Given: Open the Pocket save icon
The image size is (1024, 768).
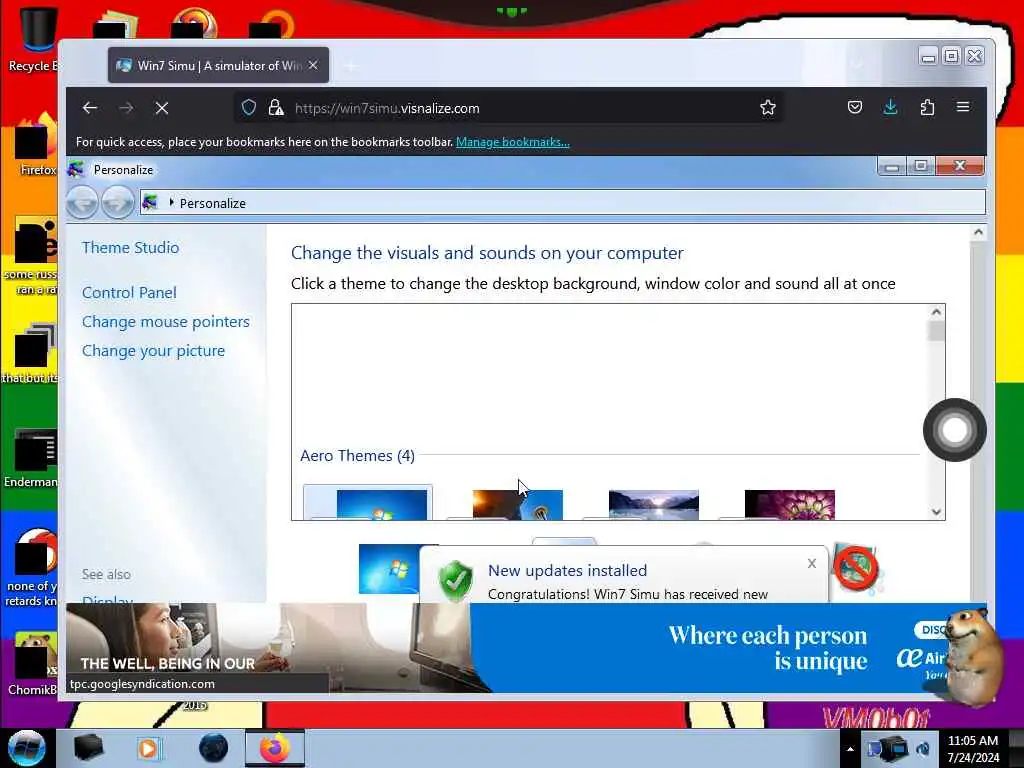Looking at the screenshot, I should [854, 108].
